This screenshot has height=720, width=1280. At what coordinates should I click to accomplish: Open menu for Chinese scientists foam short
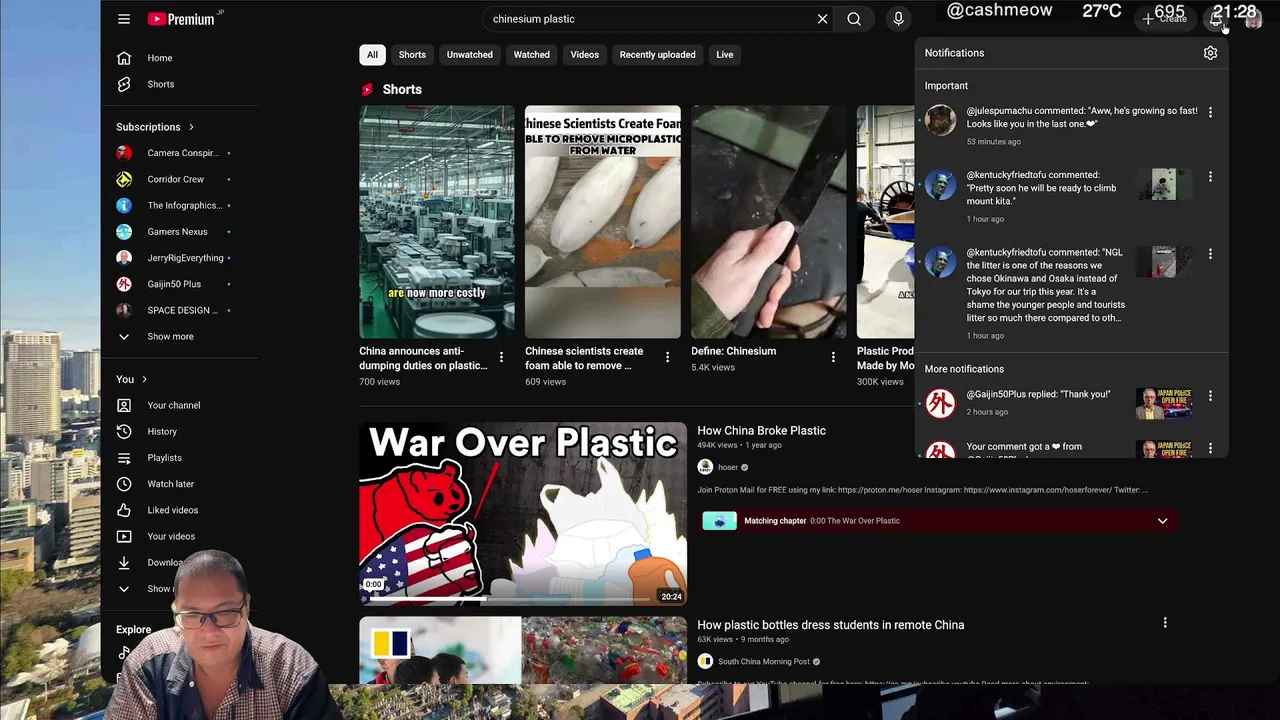pos(667,357)
